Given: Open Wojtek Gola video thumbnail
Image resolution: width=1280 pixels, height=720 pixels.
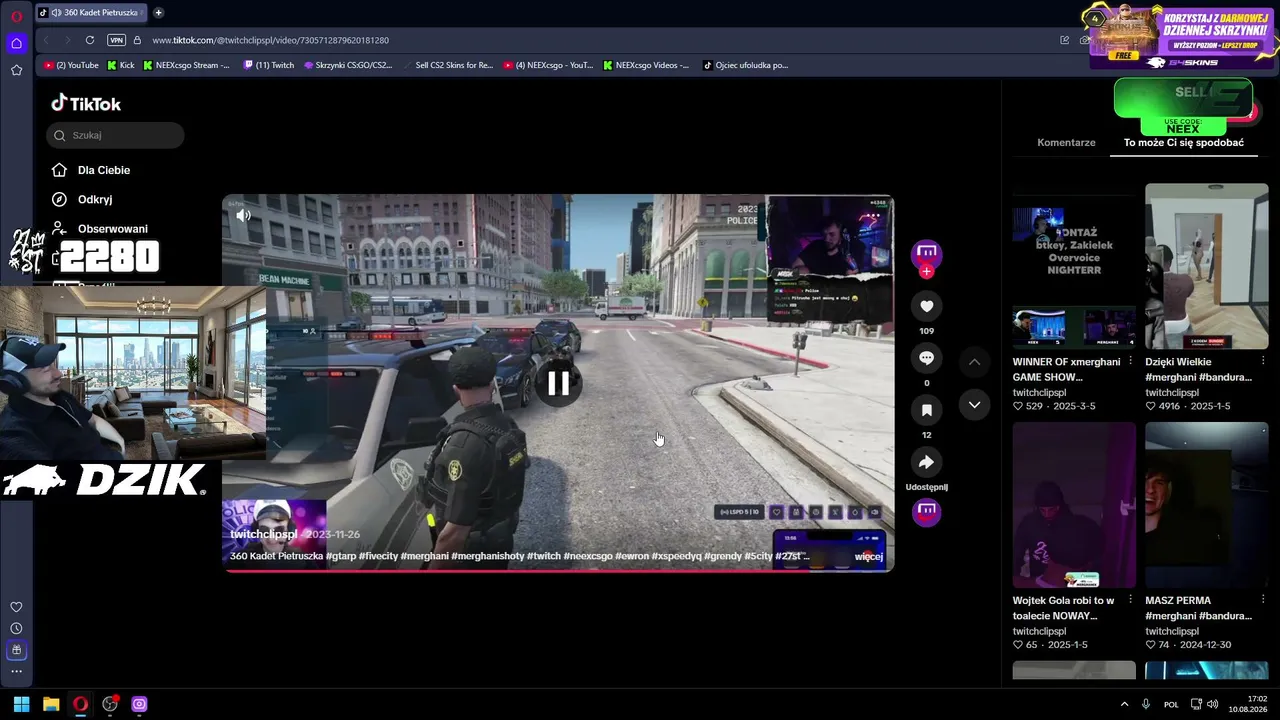Looking at the screenshot, I should tap(1074, 505).
